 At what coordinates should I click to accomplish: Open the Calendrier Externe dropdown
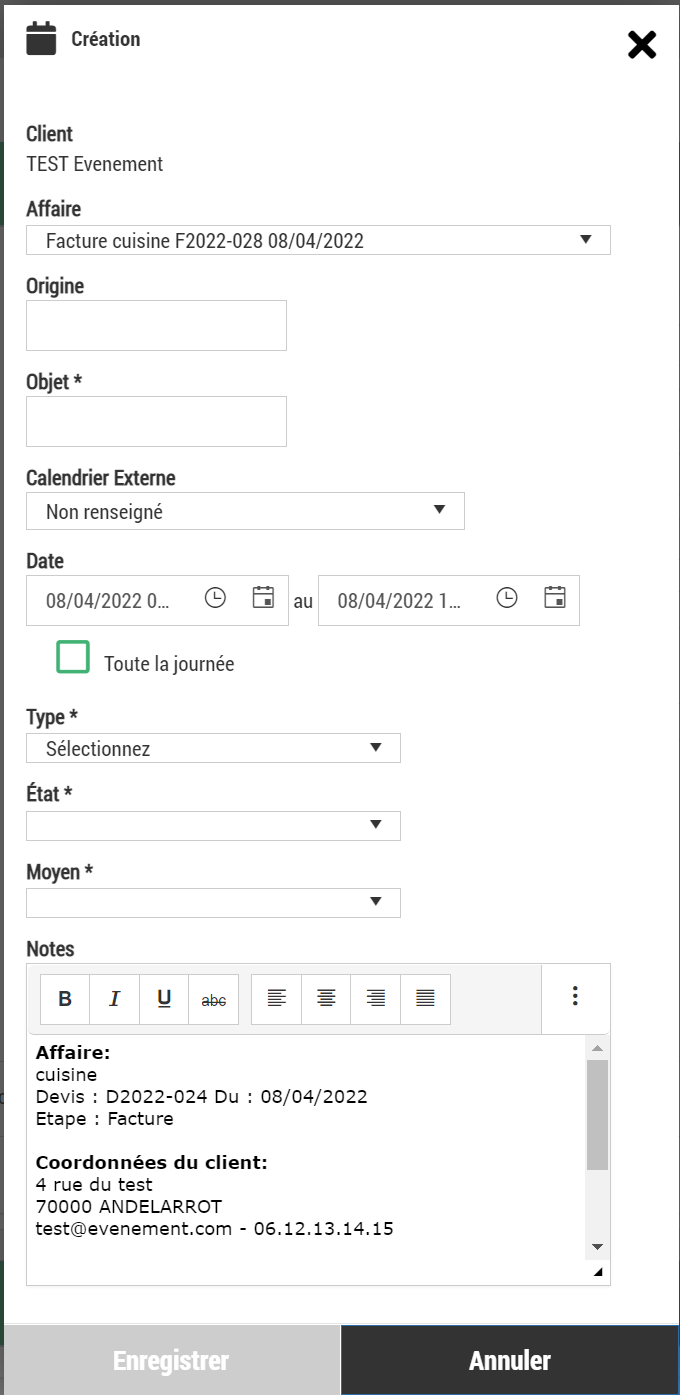(245, 511)
